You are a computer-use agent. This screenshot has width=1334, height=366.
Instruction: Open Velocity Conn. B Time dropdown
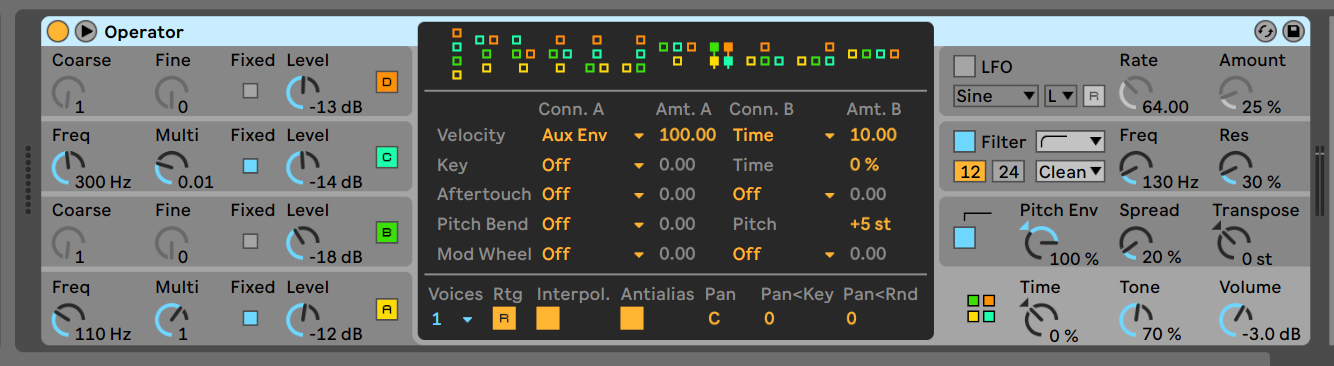(783, 135)
